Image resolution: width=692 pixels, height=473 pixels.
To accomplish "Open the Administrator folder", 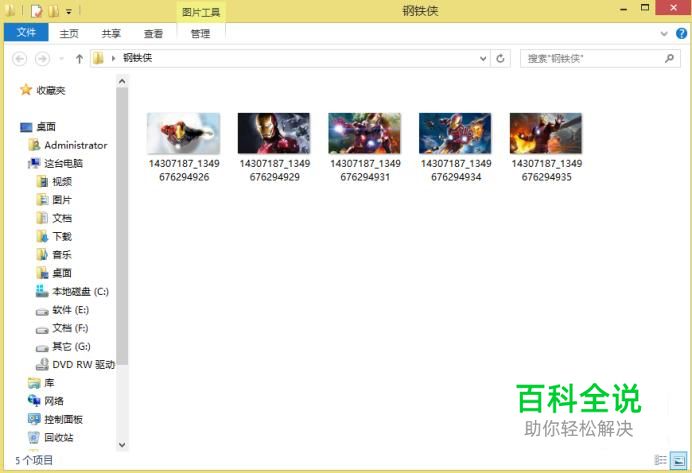I will tap(76, 145).
